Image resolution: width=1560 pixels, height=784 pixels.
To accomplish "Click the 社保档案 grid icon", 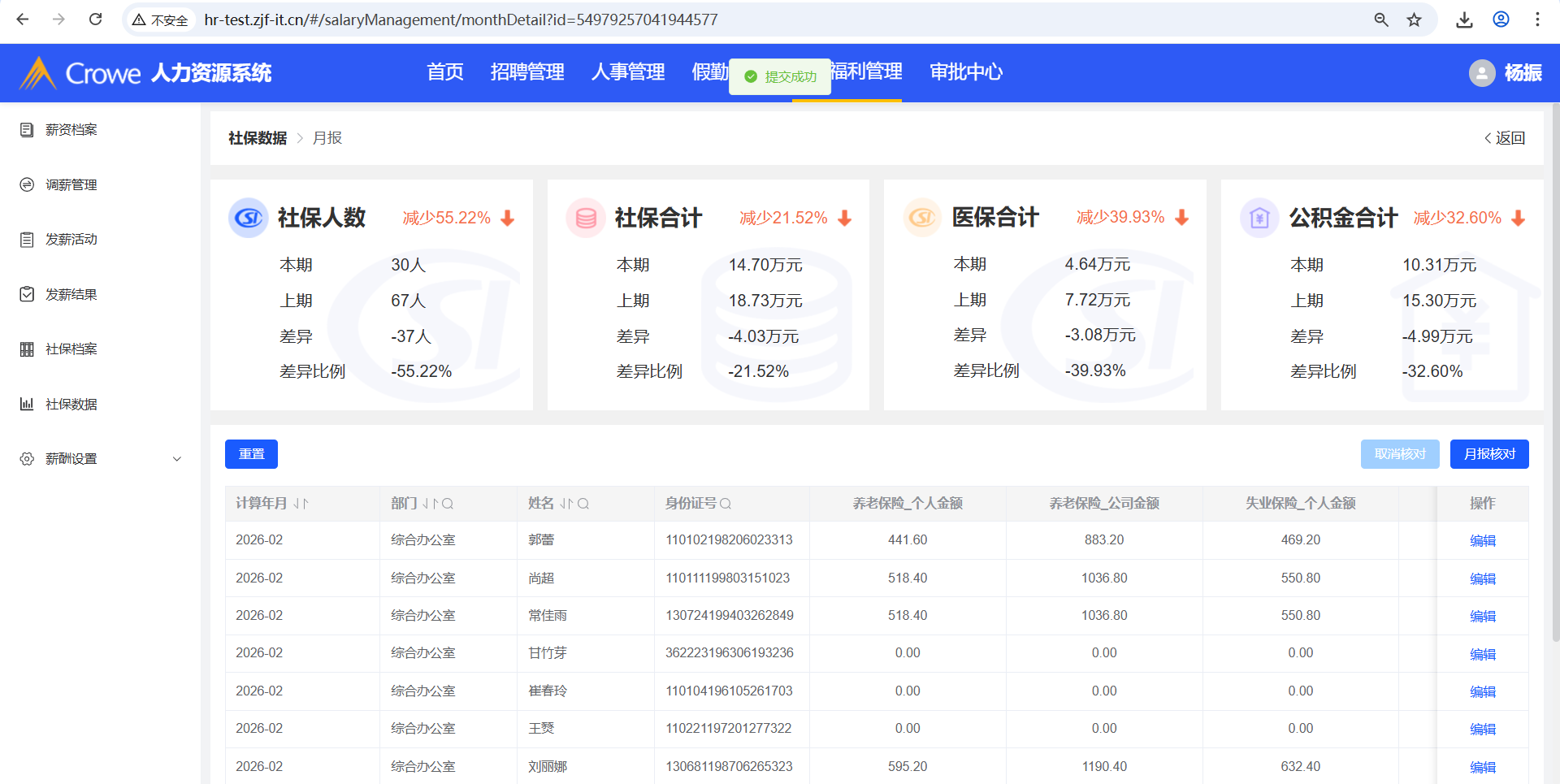I will point(27,349).
